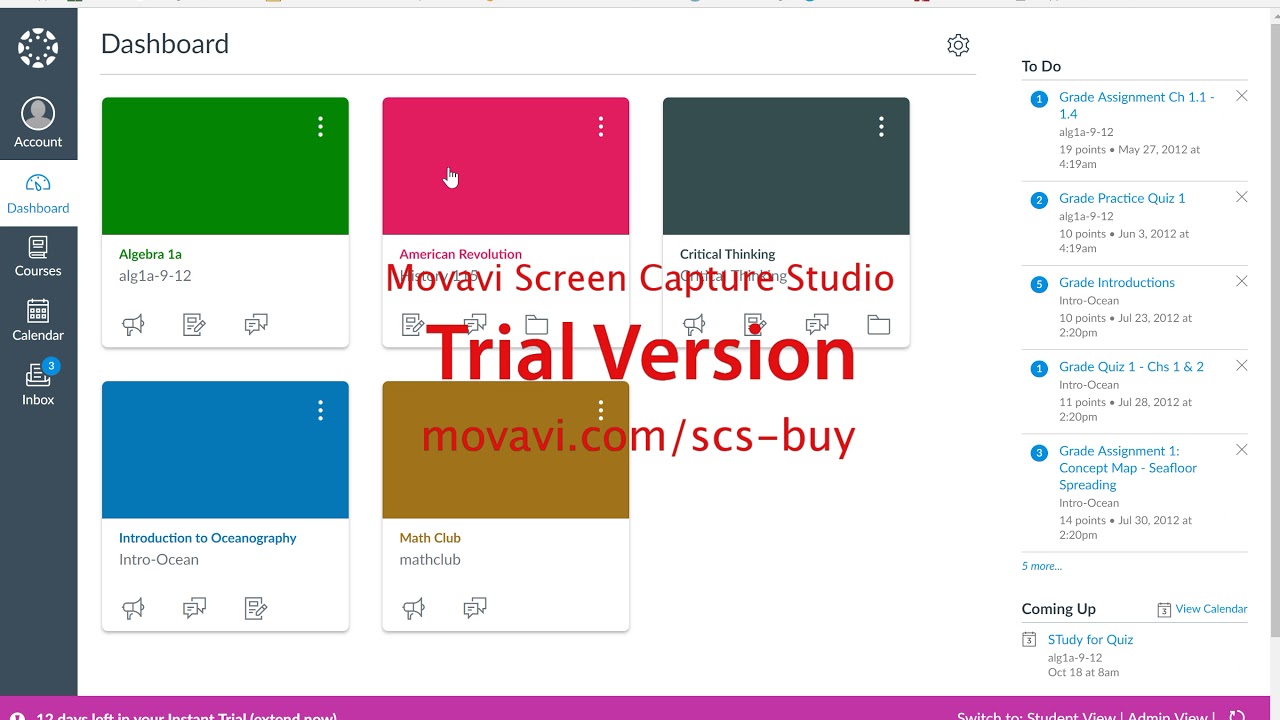Open the Account menu in sidebar
The image size is (1280, 720).
click(38, 123)
